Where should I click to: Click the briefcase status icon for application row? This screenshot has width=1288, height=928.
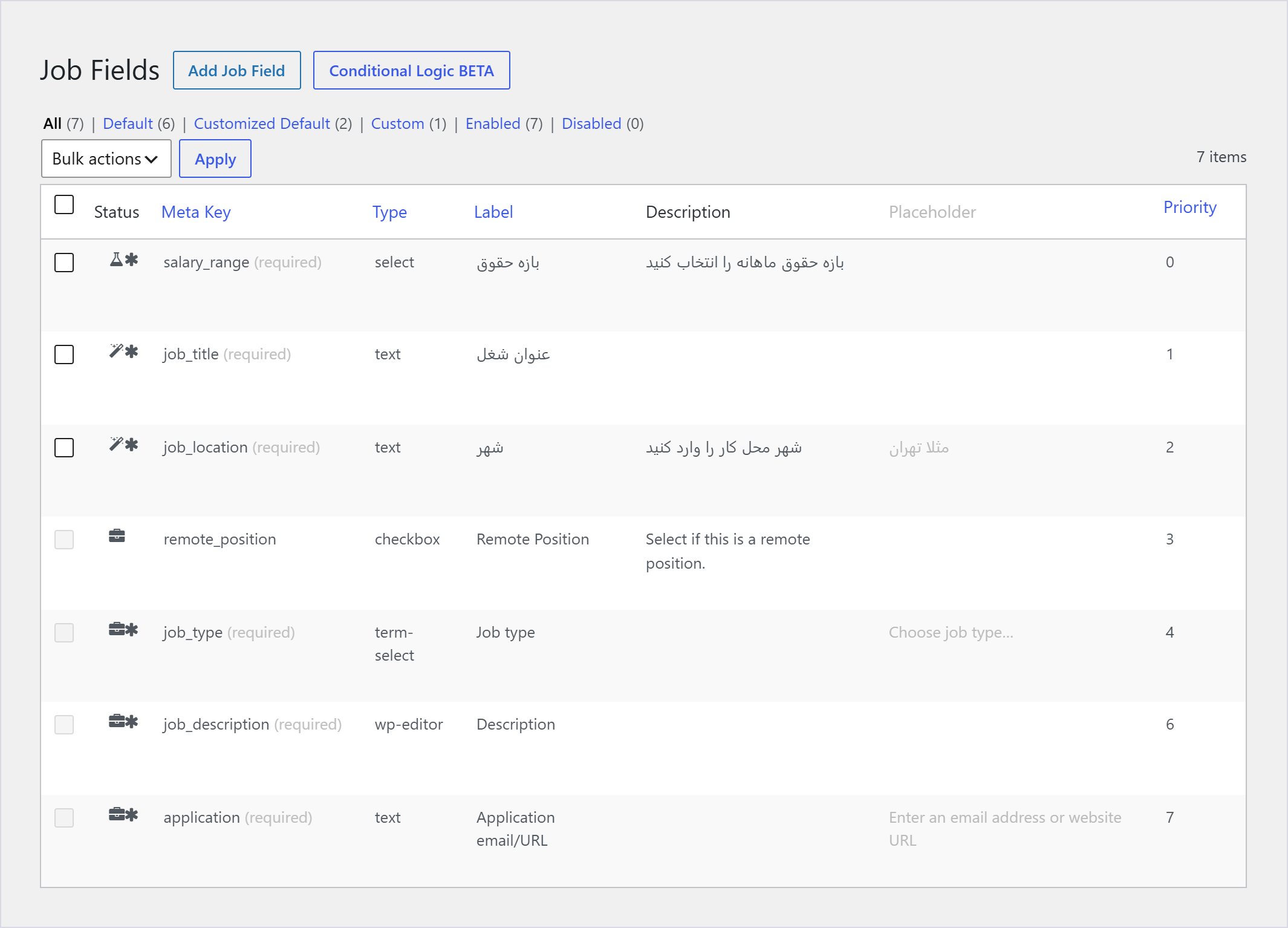[x=117, y=814]
